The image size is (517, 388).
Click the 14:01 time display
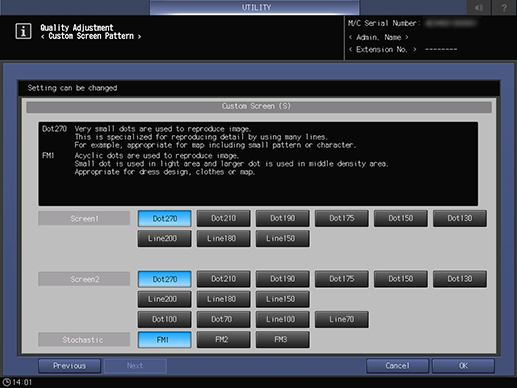click(22, 382)
